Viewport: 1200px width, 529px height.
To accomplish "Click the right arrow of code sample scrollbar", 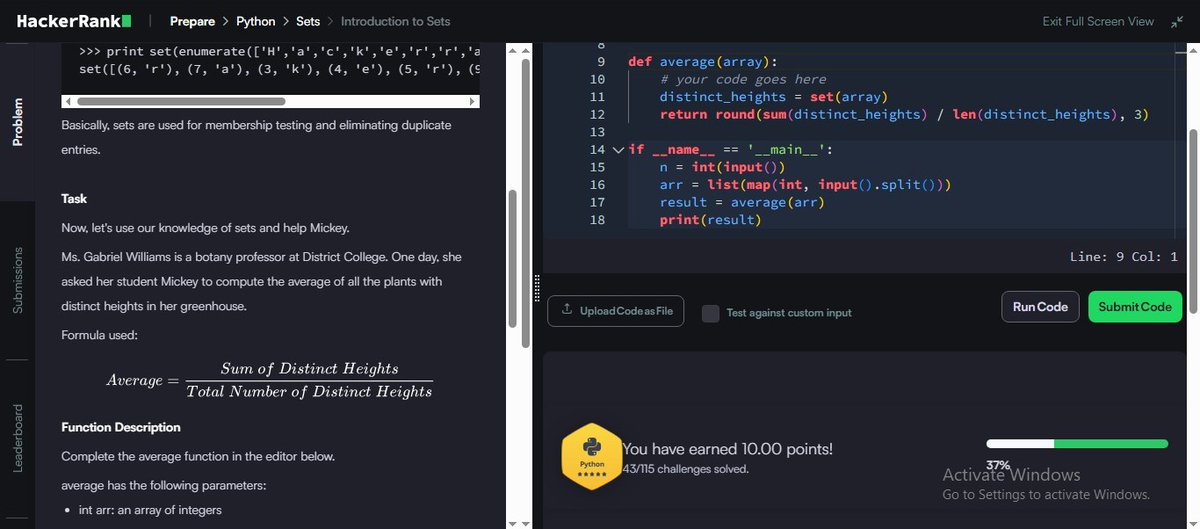I will click(473, 101).
